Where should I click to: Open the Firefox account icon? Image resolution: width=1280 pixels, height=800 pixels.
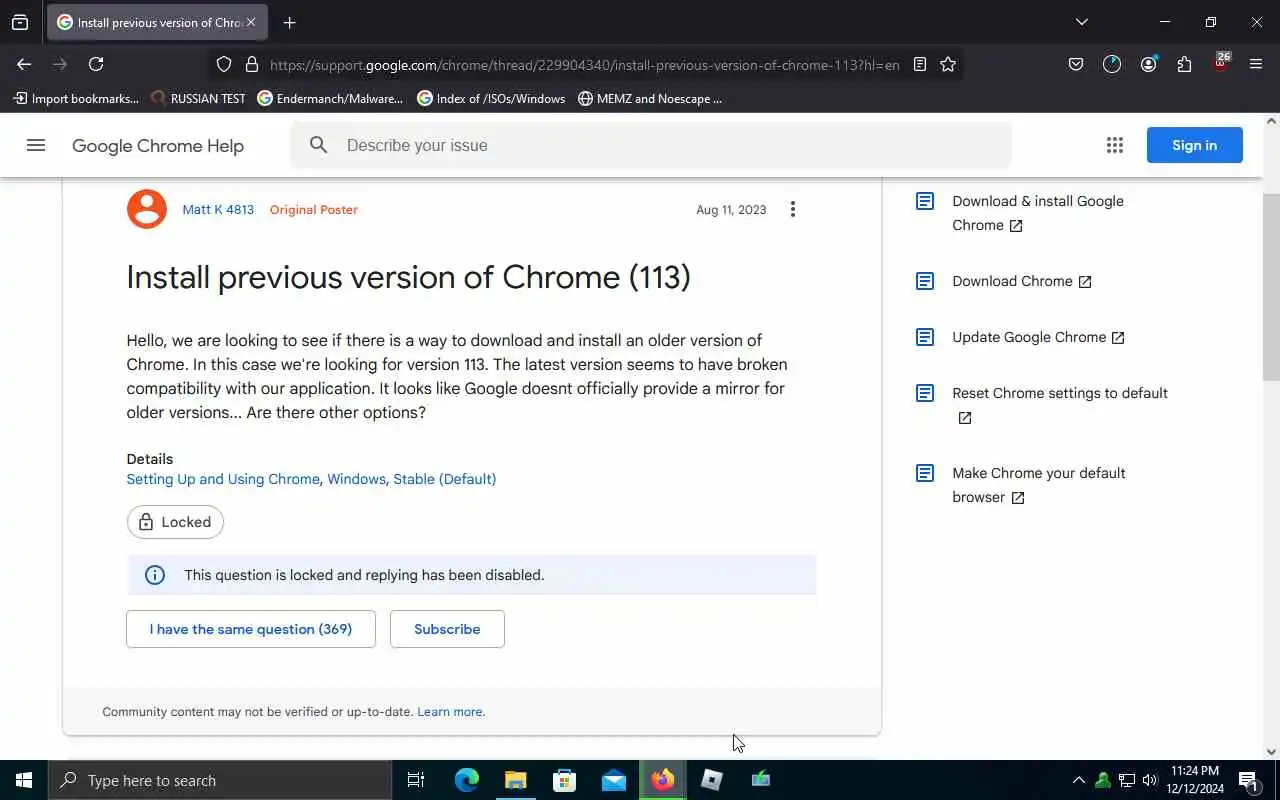(1148, 64)
